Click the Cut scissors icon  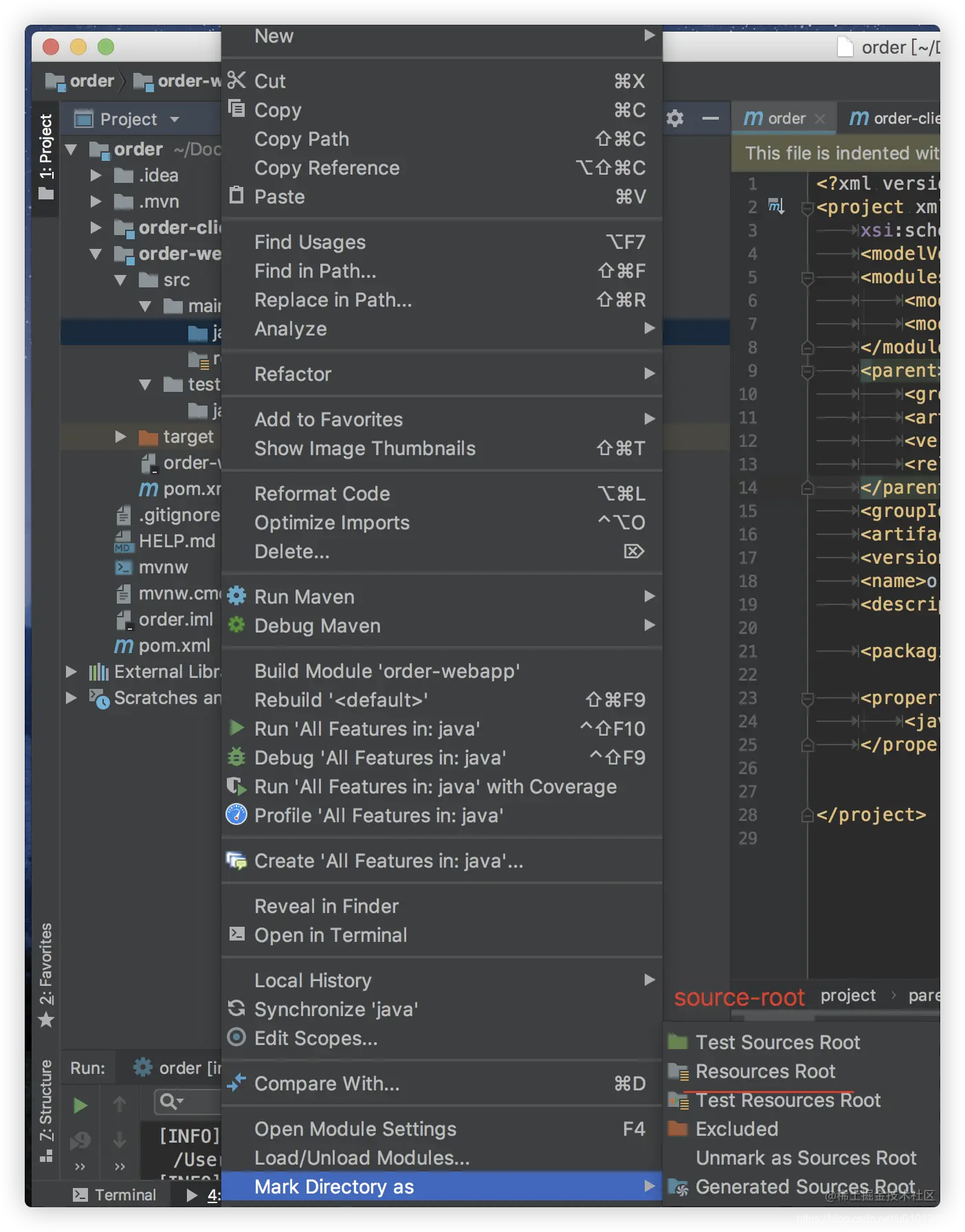[236, 80]
